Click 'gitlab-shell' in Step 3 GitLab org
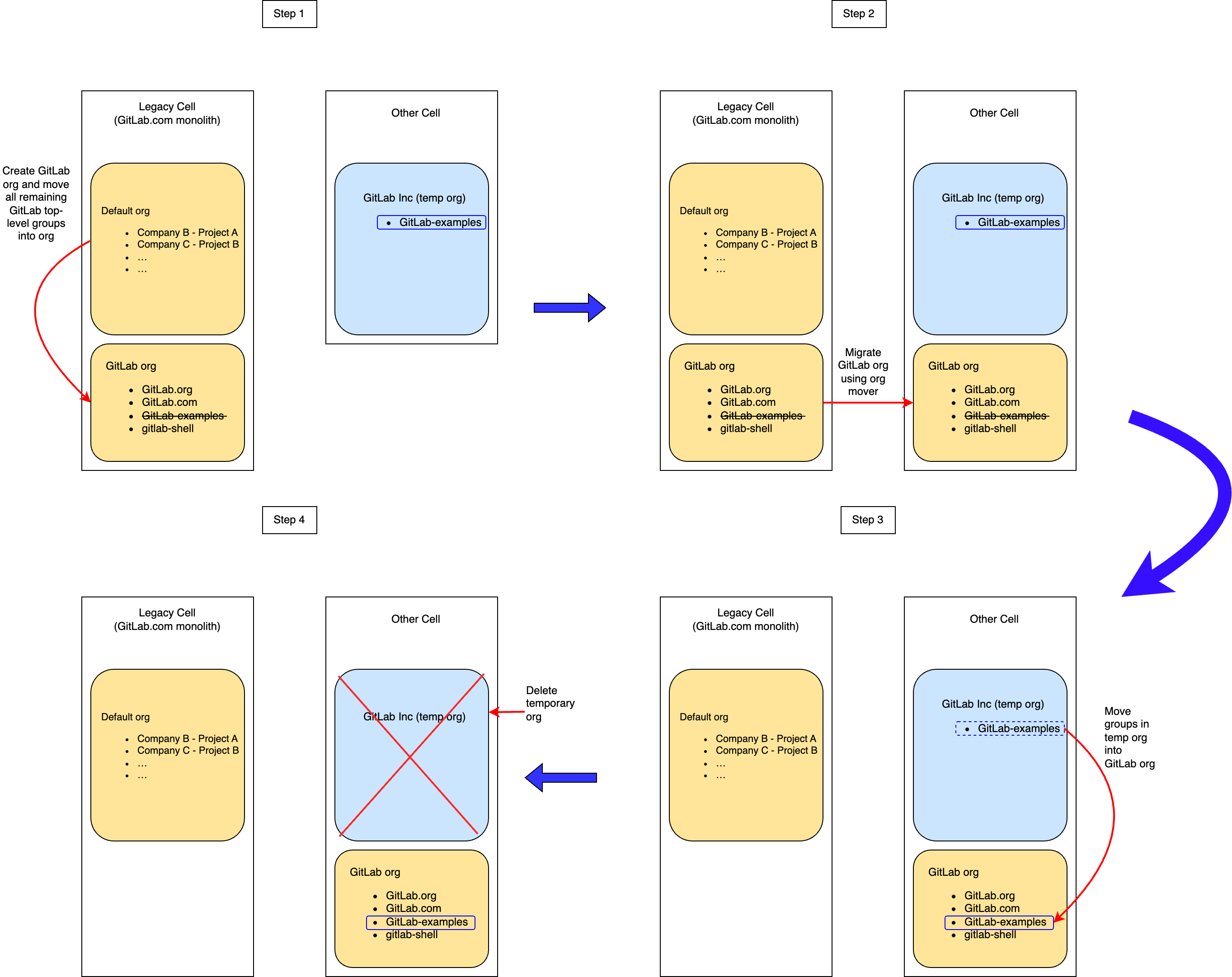This screenshot has height=977, width=1232. click(x=990, y=935)
